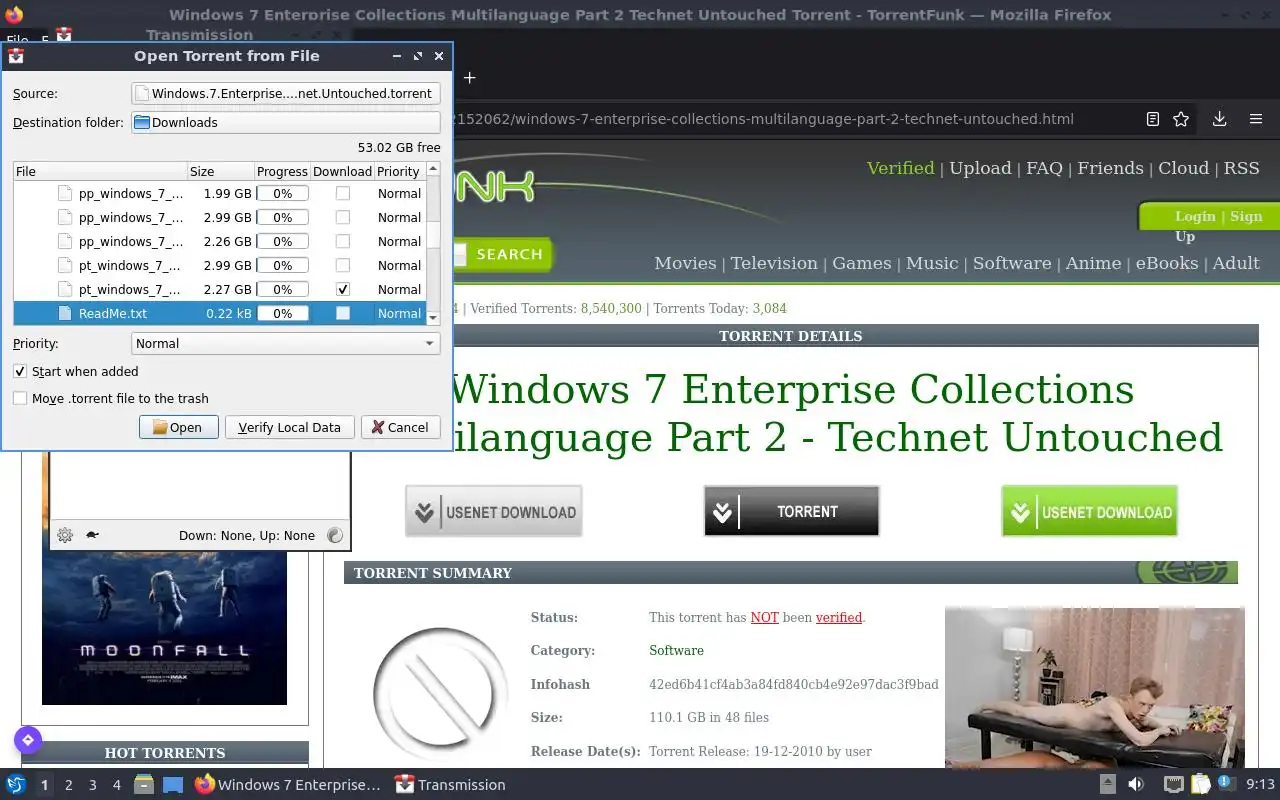Viewport: 1280px width, 800px height.
Task: Switch to Transmission in the taskbar
Action: click(x=450, y=784)
